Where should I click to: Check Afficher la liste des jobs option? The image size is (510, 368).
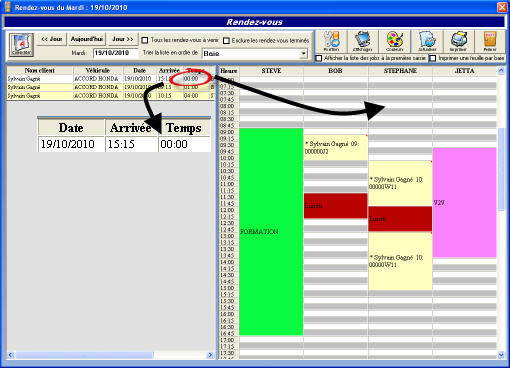[x=319, y=58]
